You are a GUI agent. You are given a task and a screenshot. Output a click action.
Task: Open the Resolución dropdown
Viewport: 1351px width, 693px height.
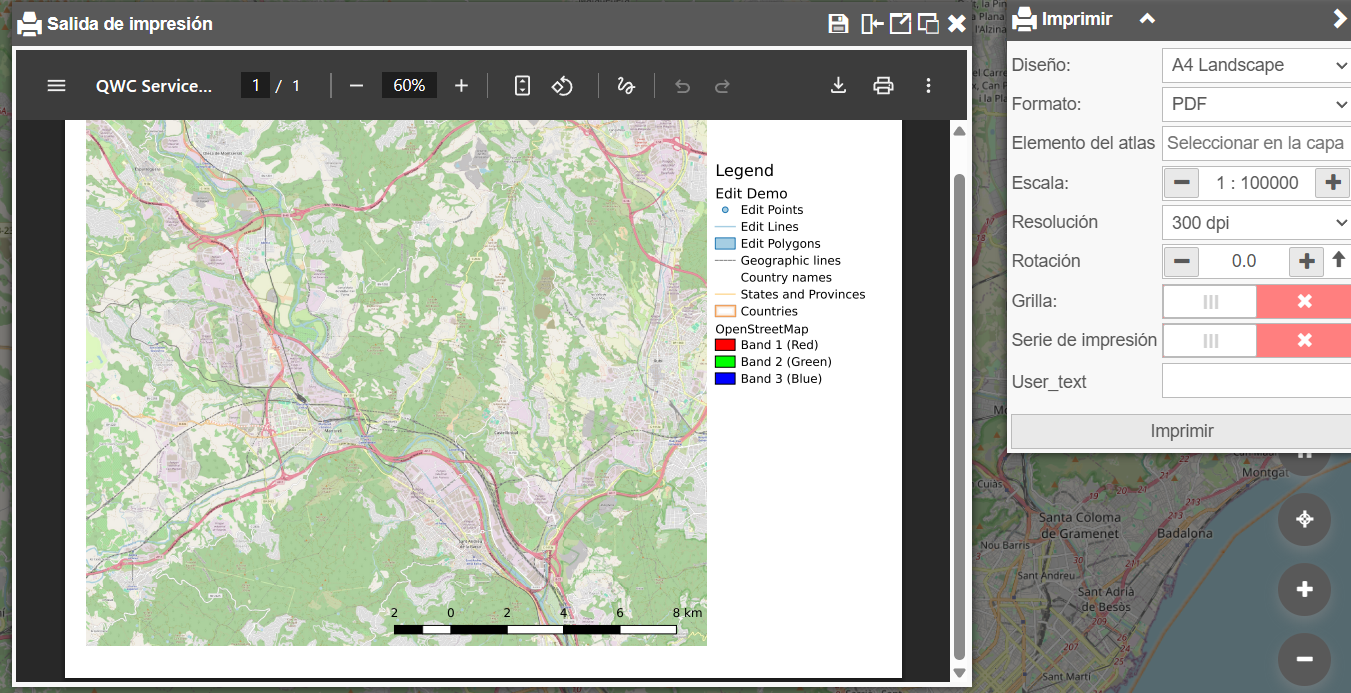(1256, 223)
